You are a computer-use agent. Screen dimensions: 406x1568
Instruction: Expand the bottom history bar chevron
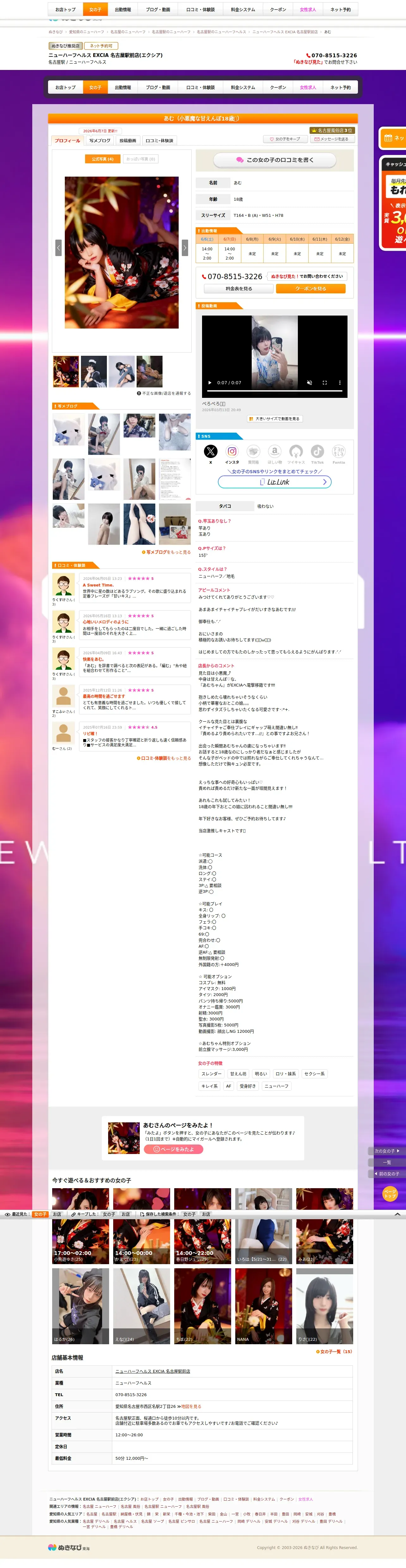tap(397, 1214)
